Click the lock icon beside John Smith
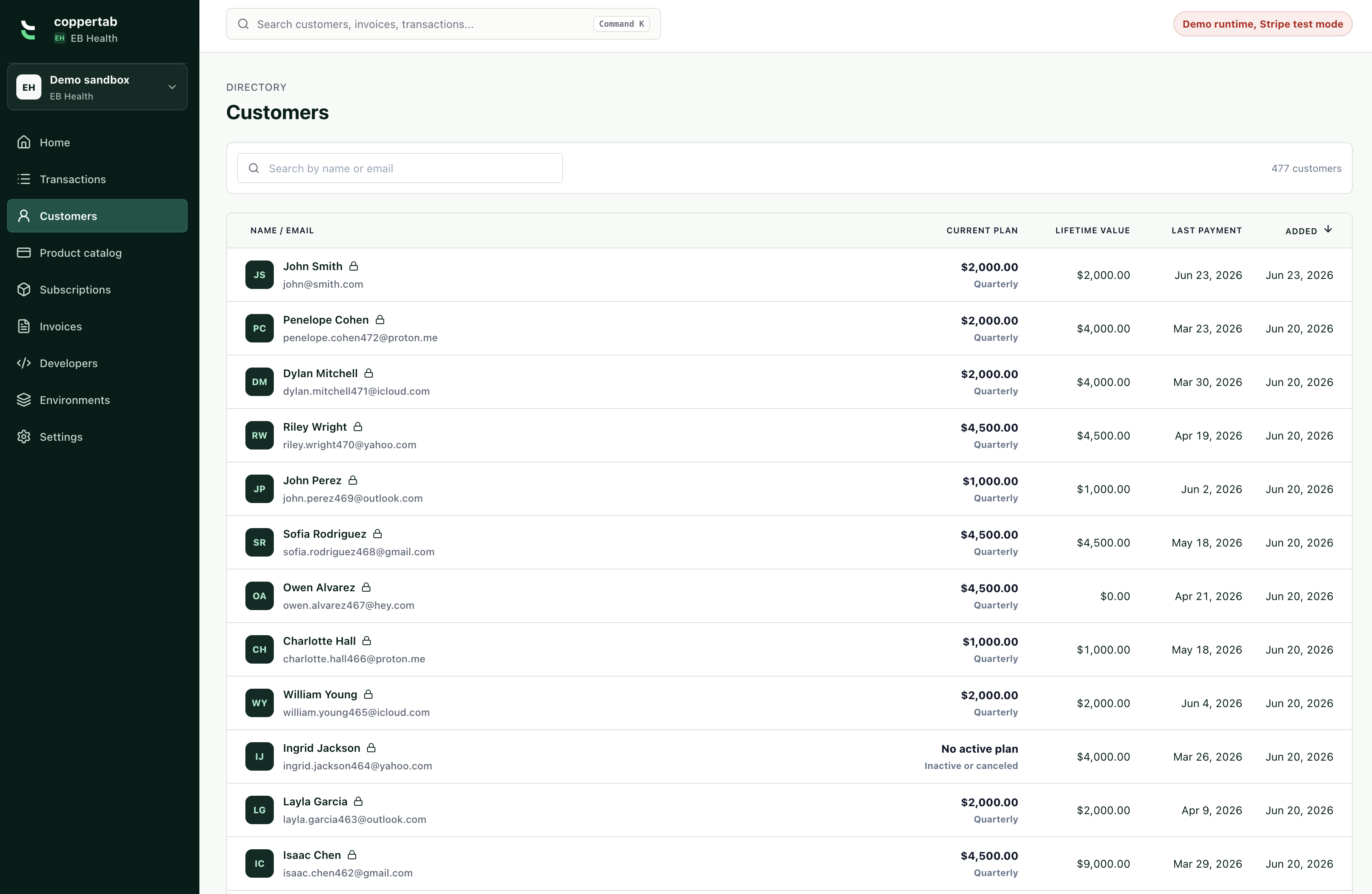This screenshot has width=1372, height=894. 354,266
